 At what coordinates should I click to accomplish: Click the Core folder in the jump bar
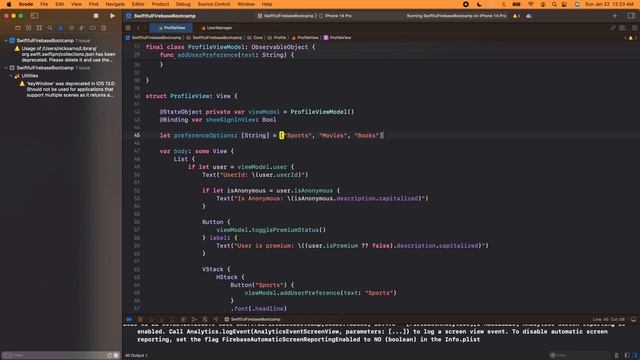tap(255, 38)
